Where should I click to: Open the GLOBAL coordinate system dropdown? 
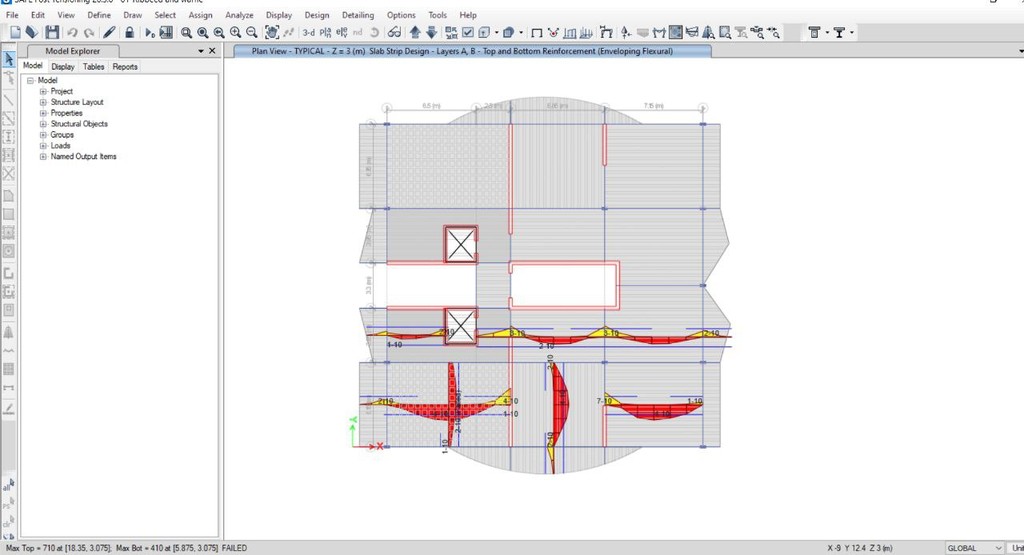pyautogui.click(x=975, y=548)
